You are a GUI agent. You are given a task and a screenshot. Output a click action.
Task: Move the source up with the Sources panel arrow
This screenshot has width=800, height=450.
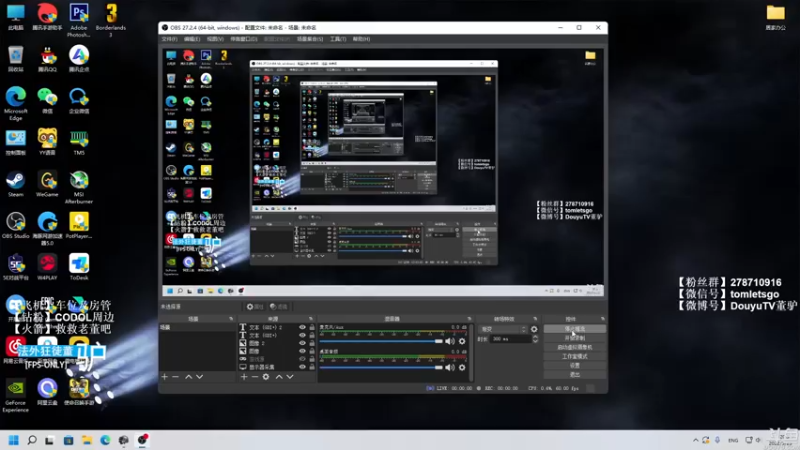pyautogui.click(x=279, y=377)
